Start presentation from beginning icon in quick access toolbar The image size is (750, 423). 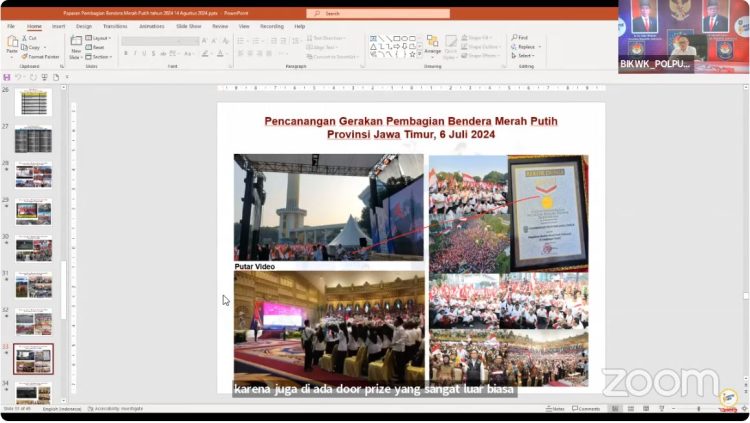(44, 77)
